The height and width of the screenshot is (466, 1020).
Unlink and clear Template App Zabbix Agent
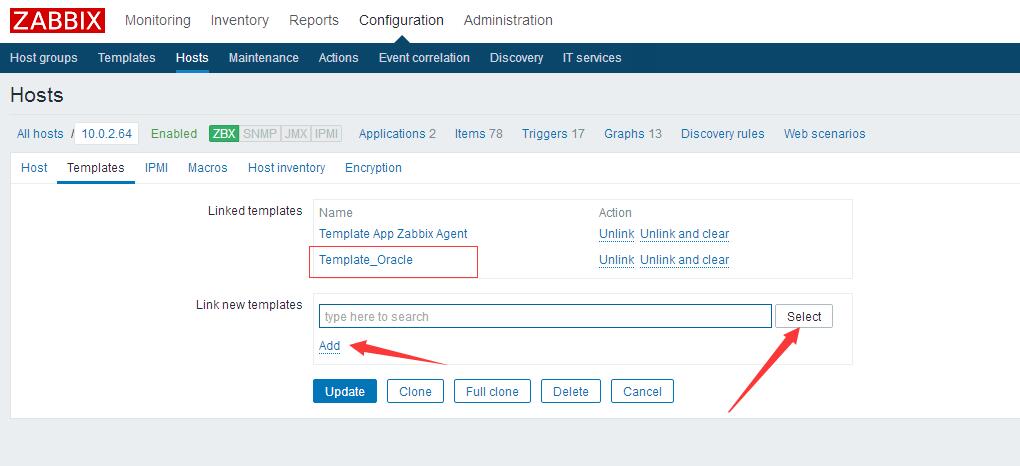tap(684, 234)
